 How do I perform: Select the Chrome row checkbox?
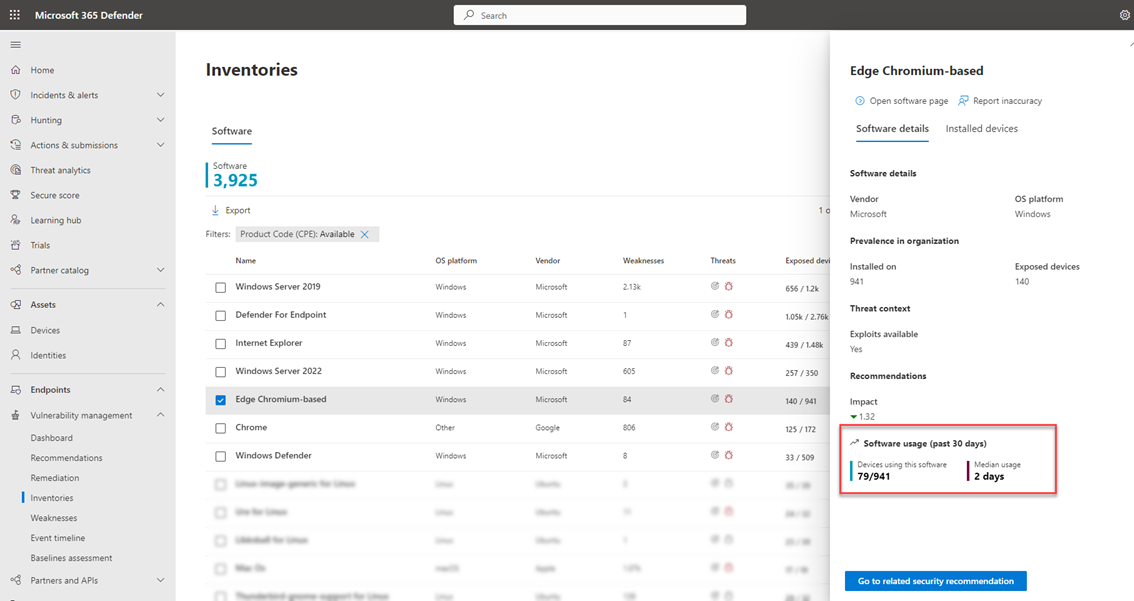[221, 428]
